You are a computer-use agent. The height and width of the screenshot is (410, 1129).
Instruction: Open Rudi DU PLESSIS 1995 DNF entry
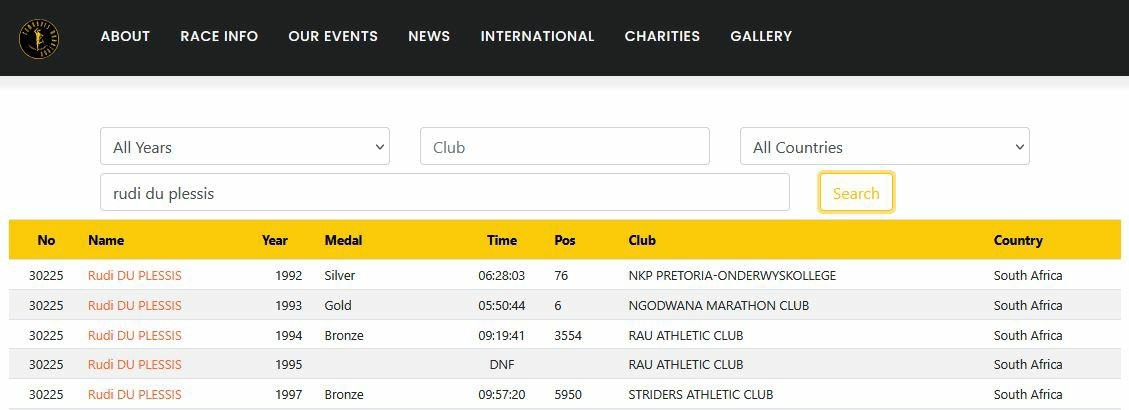(135, 364)
